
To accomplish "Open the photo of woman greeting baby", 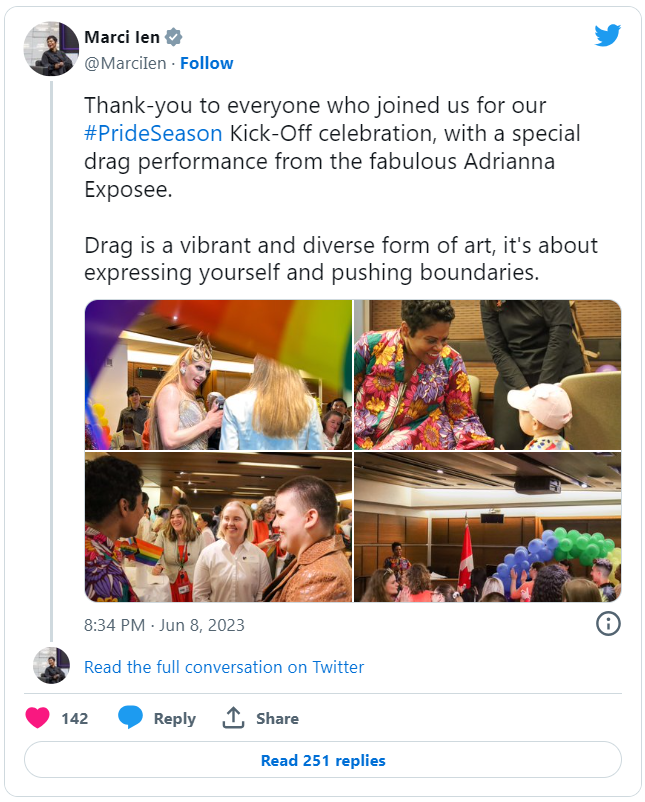I will 487,375.
